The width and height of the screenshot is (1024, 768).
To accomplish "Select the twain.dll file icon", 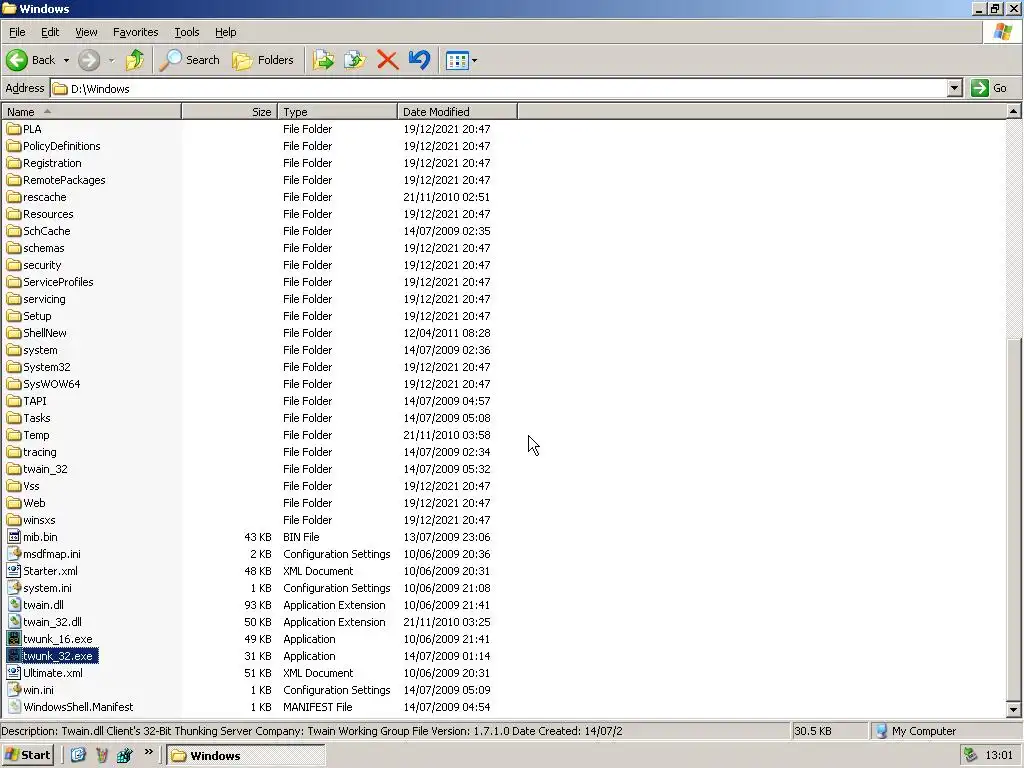I will [x=14, y=604].
